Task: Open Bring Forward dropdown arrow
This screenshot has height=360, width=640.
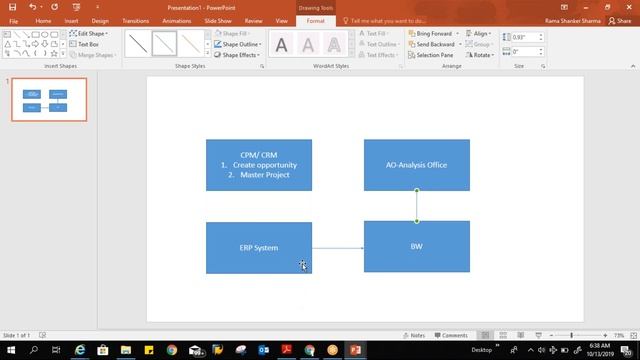Action: [x=458, y=33]
